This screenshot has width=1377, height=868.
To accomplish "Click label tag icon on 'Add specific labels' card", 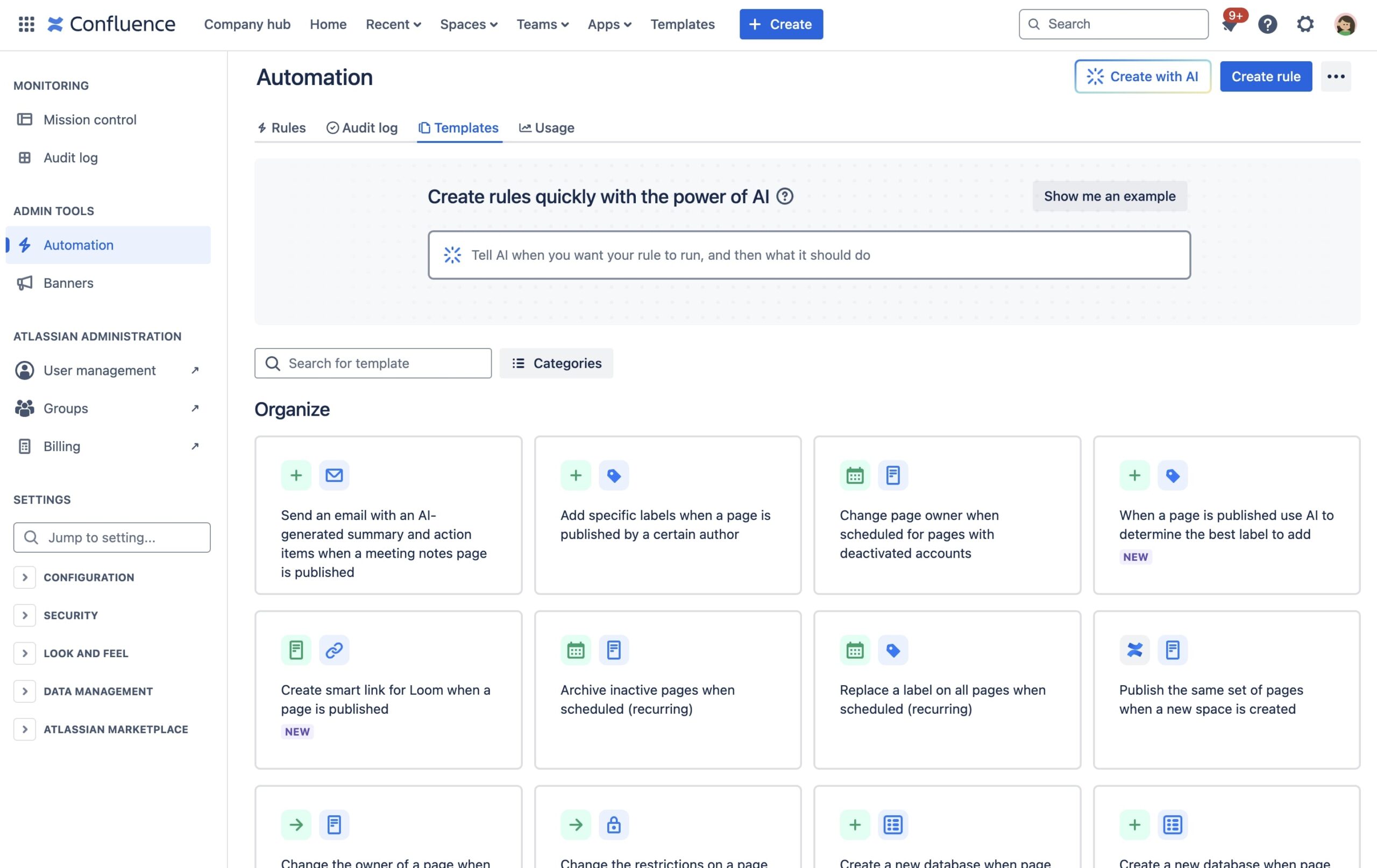I will tap(614, 475).
